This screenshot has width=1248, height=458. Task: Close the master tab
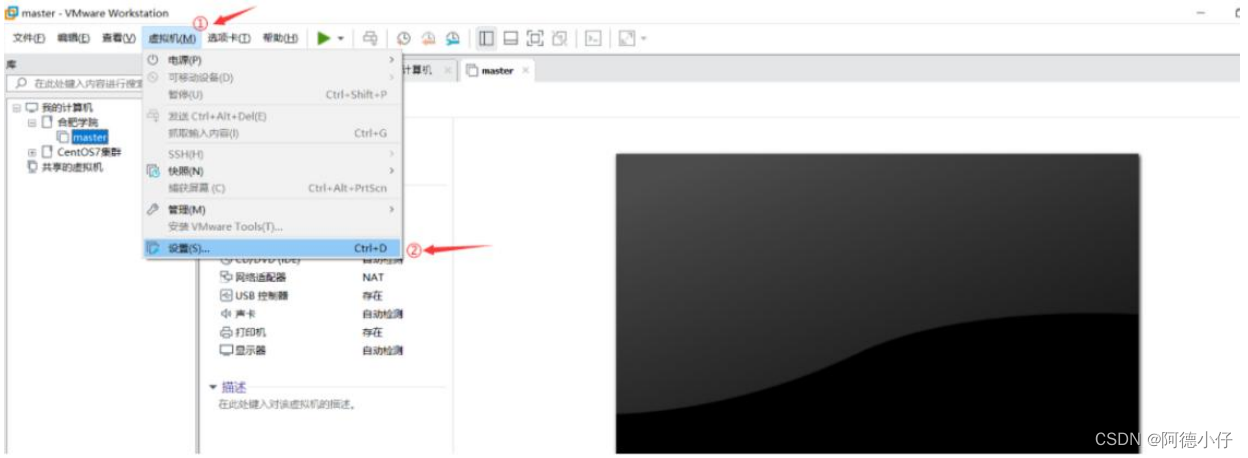tap(526, 71)
